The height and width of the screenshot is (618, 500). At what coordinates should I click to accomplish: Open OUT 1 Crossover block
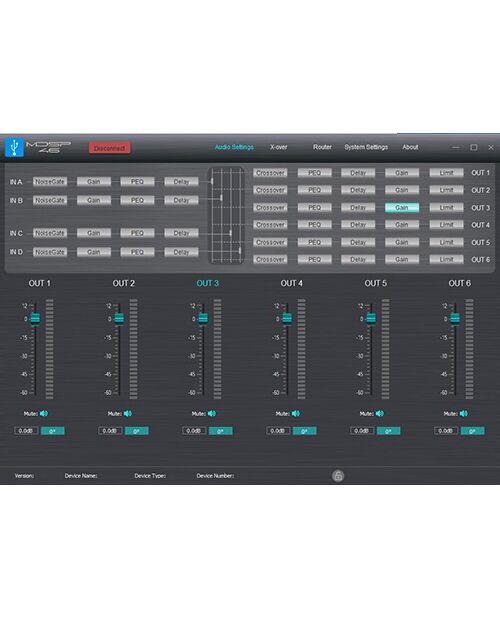coord(270,173)
